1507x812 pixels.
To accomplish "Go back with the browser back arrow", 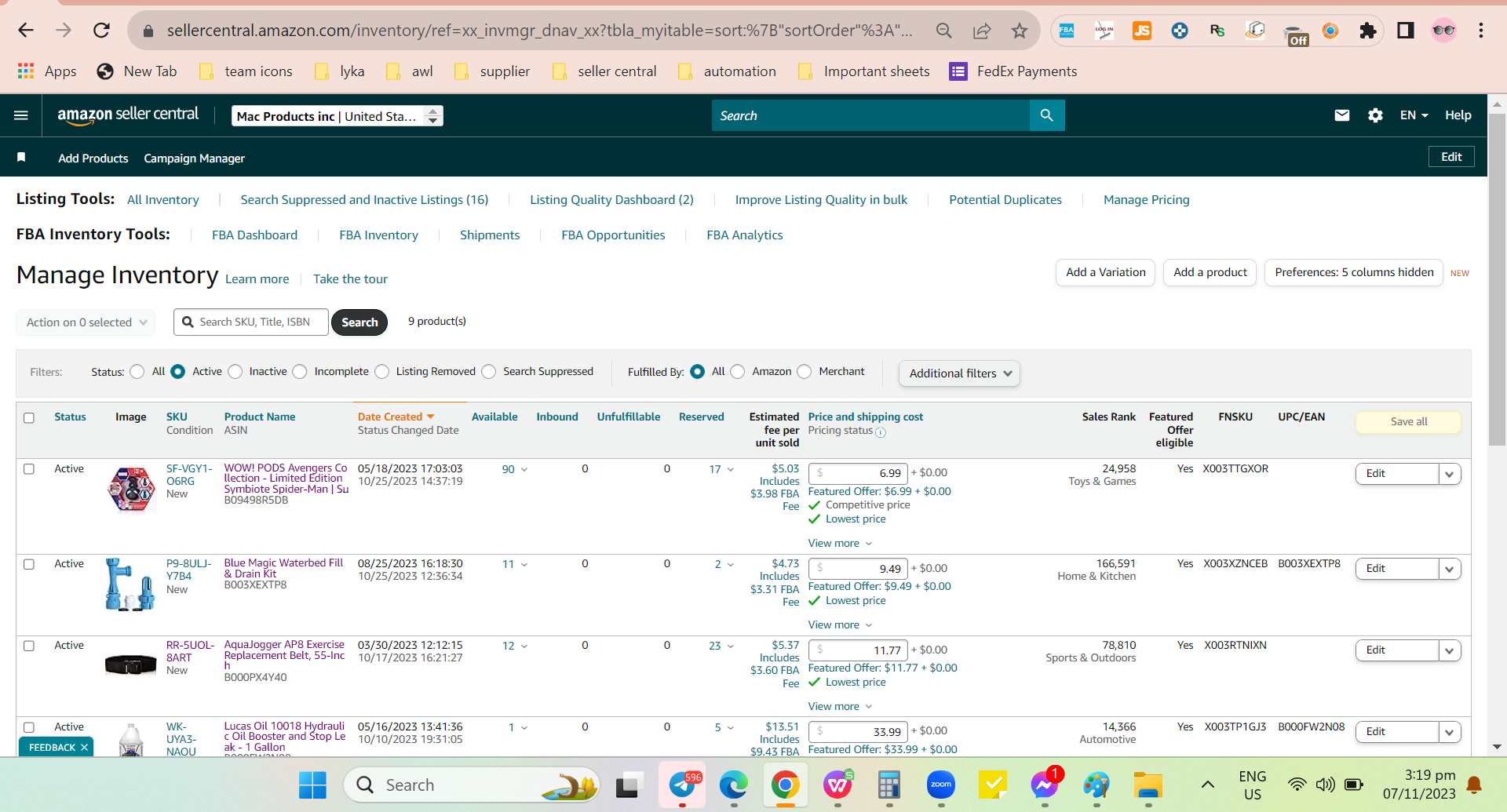I will pyautogui.click(x=26, y=31).
